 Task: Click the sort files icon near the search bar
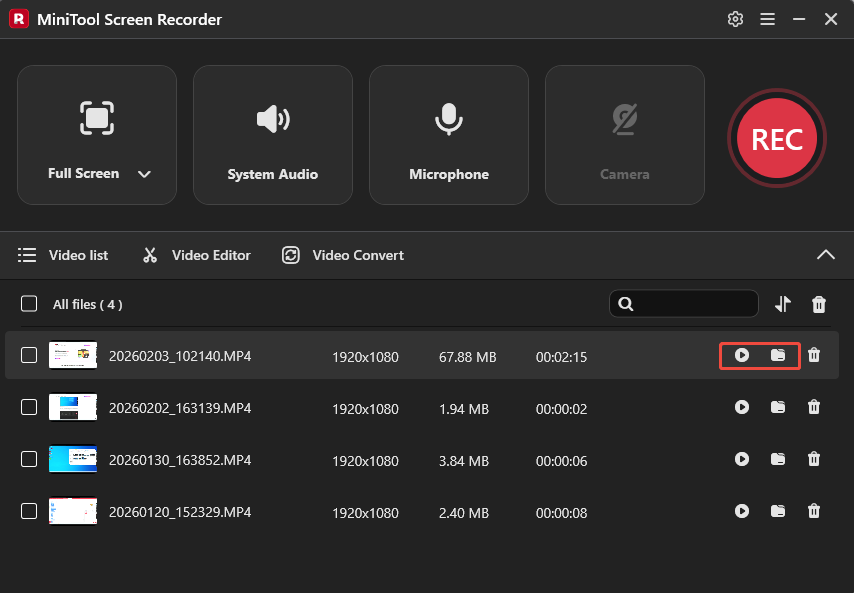(x=783, y=303)
